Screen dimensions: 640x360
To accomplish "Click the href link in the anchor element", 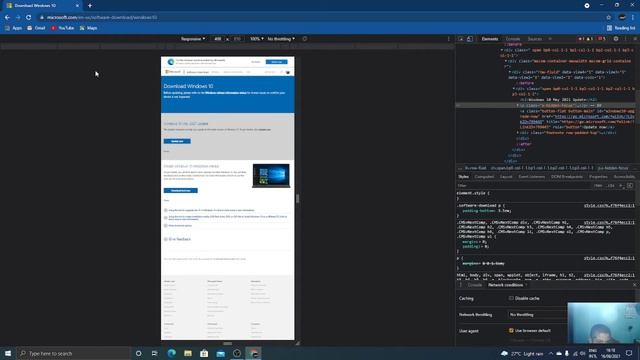I will coord(594,116).
